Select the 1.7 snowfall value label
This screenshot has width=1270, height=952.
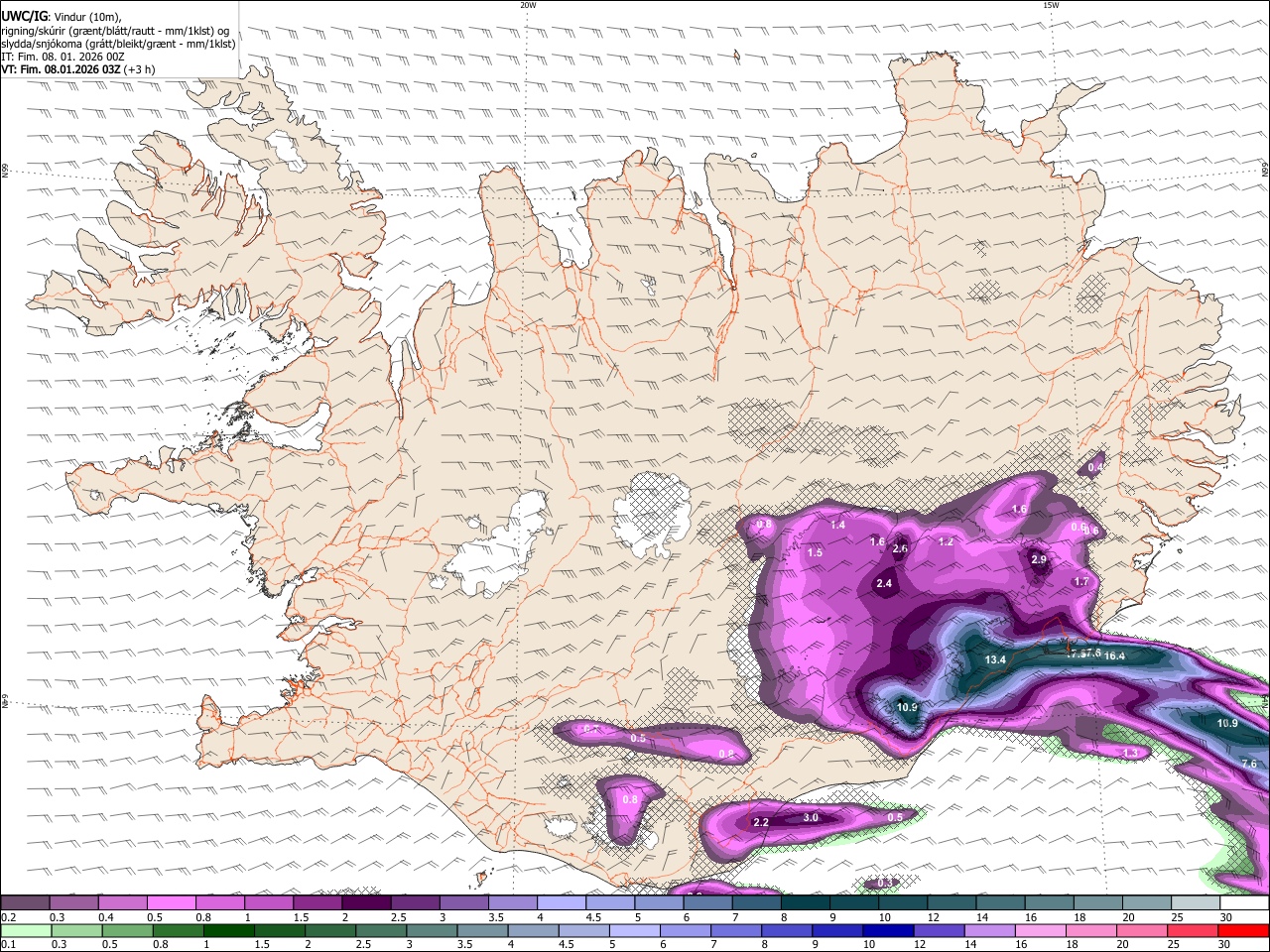tap(1082, 582)
